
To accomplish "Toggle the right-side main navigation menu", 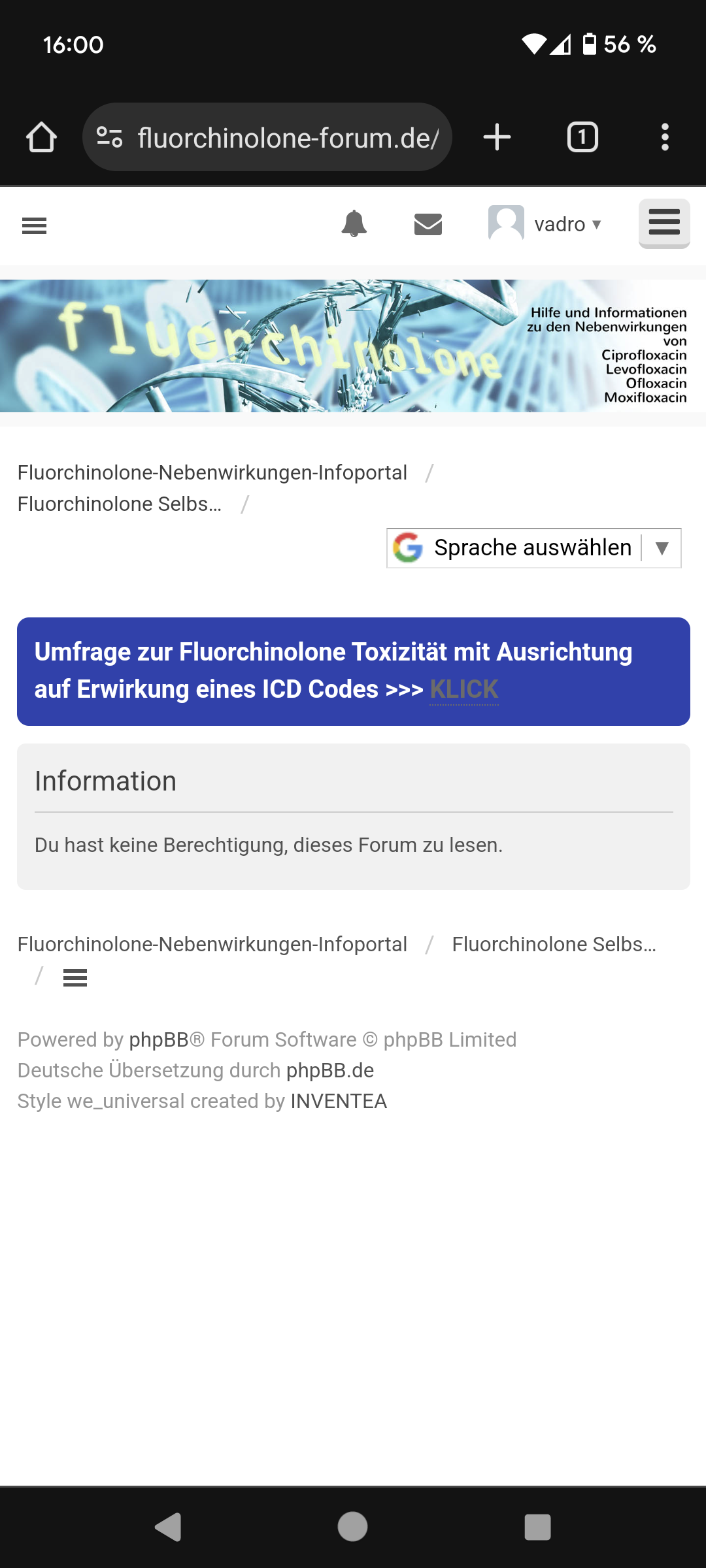I will coord(664,223).
